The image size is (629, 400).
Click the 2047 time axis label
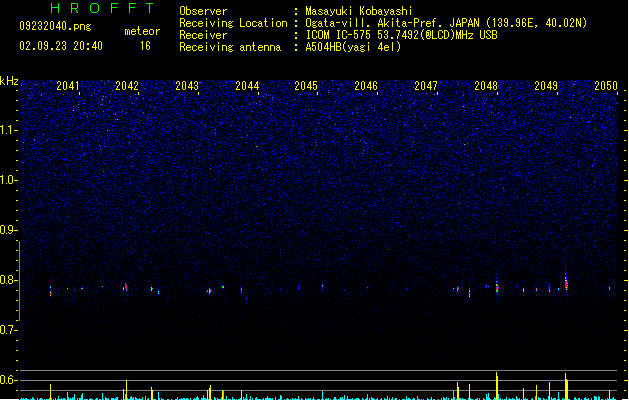click(x=426, y=86)
